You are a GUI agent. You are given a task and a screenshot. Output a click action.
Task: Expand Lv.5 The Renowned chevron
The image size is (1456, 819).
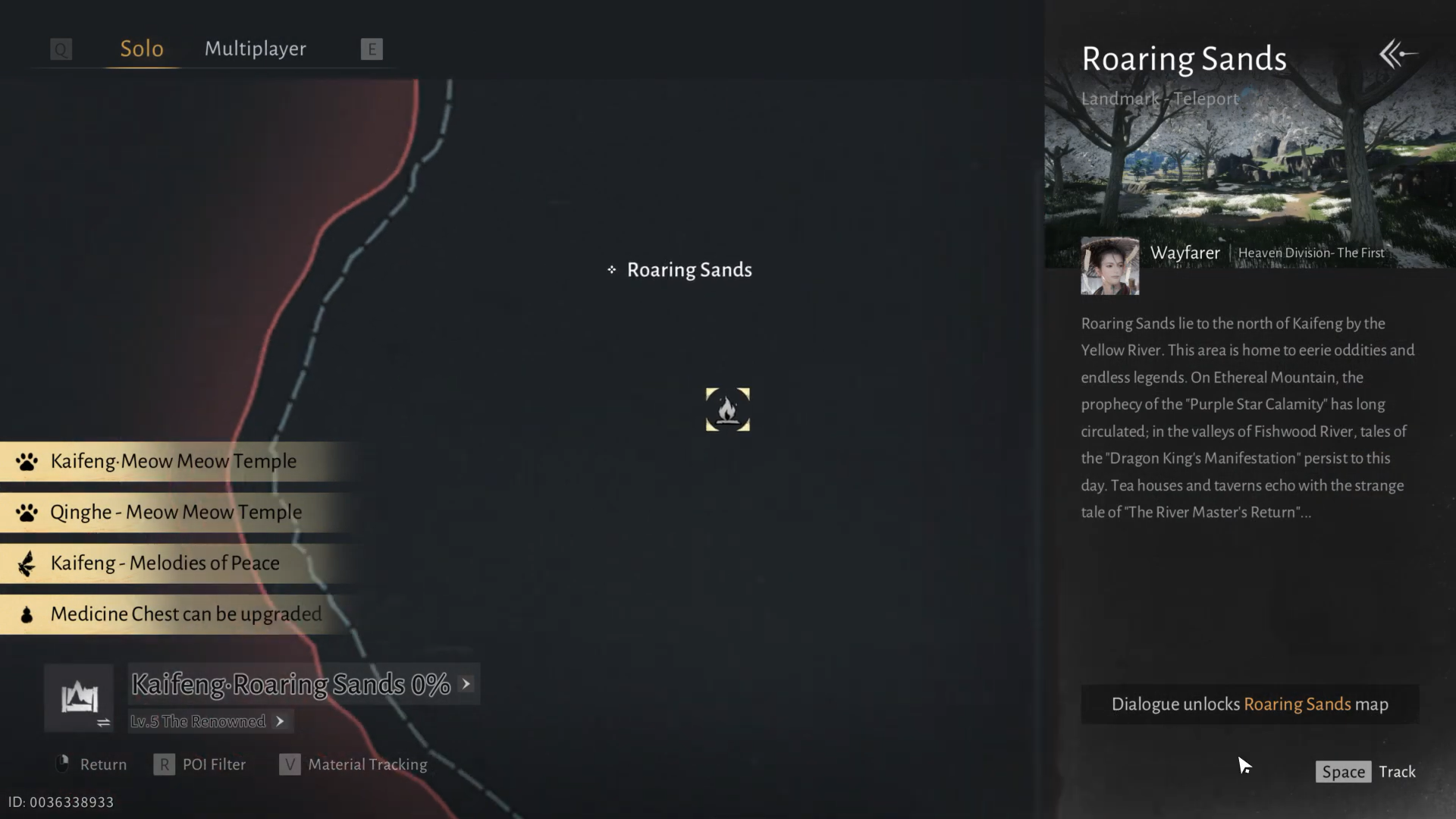[x=280, y=721]
